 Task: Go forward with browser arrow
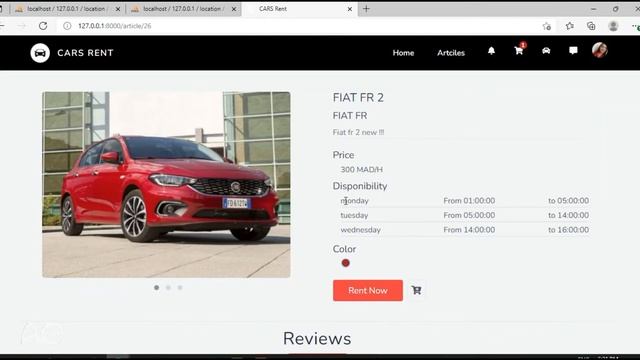[22, 26]
